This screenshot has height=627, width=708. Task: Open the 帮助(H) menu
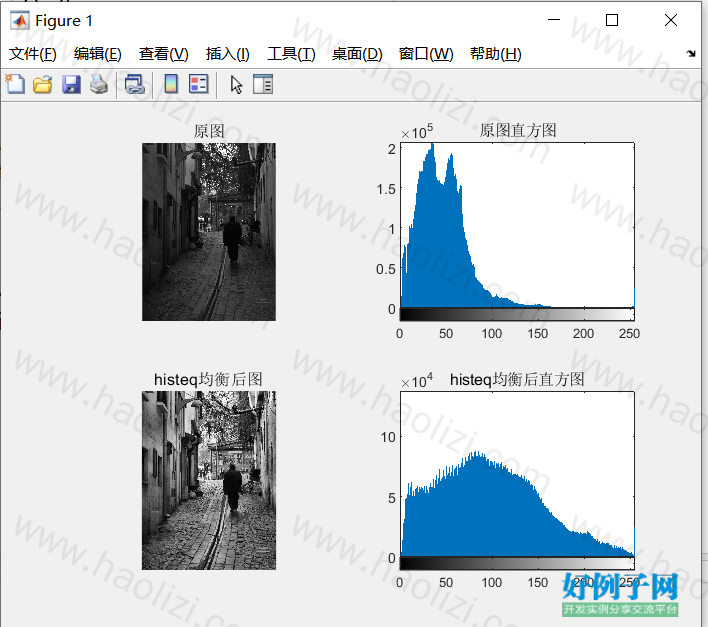point(496,54)
